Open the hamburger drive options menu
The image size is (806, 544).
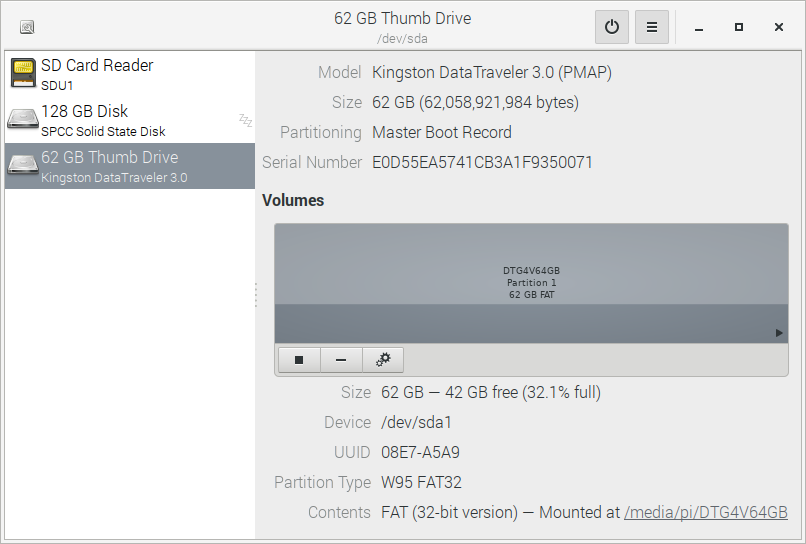tap(652, 27)
